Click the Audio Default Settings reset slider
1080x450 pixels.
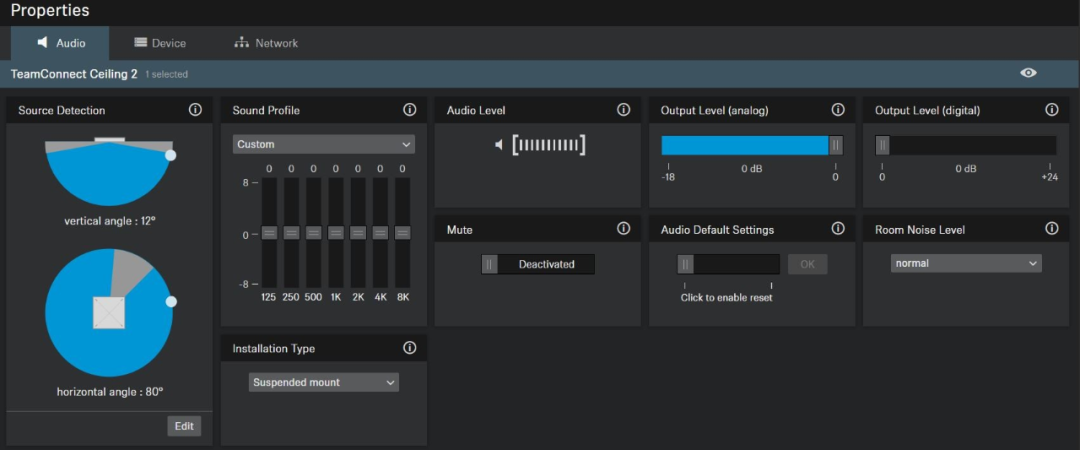(728, 264)
